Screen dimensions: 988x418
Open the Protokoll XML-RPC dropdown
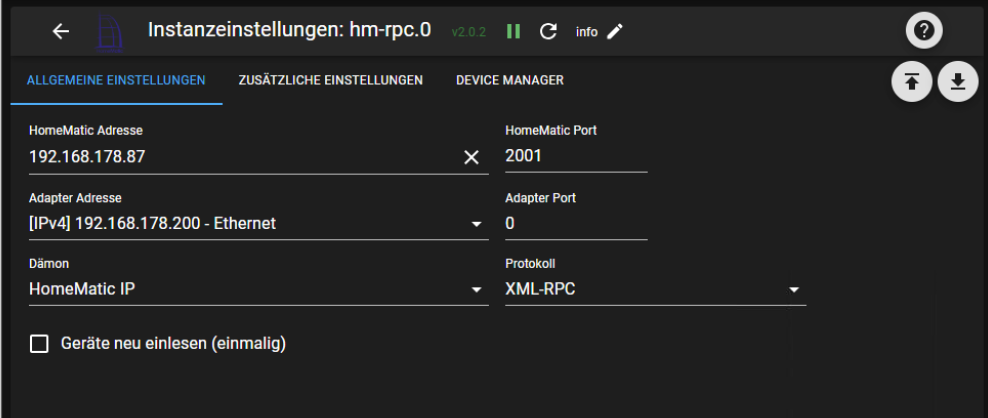[655, 289]
